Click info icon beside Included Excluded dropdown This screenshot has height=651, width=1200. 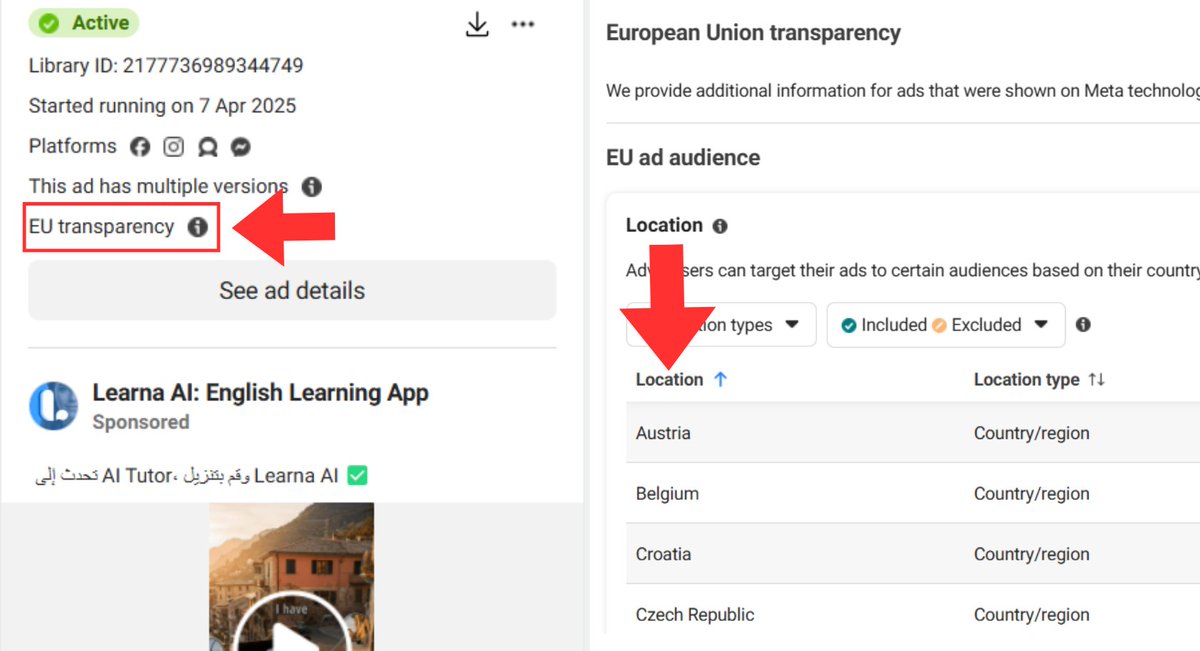pos(1082,325)
